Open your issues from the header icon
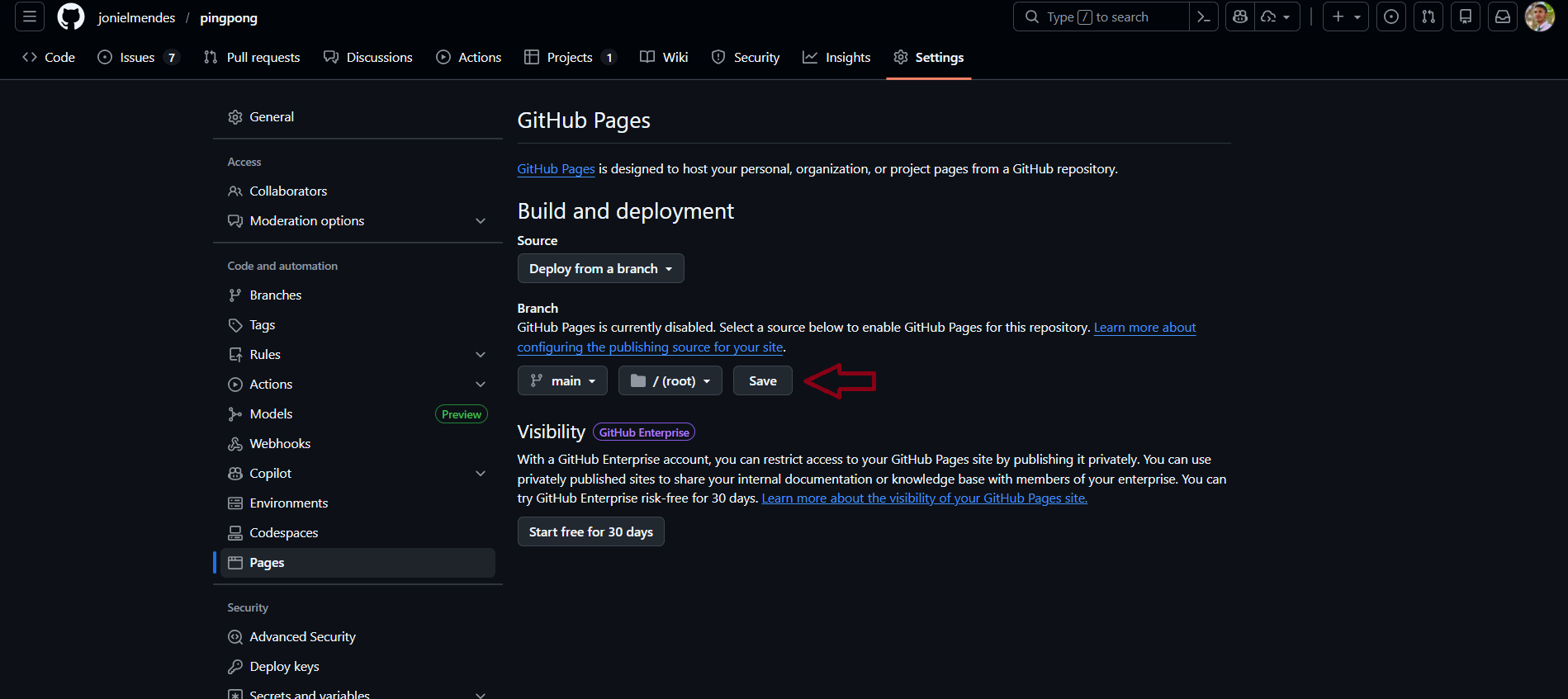1568x699 pixels. point(1391,17)
